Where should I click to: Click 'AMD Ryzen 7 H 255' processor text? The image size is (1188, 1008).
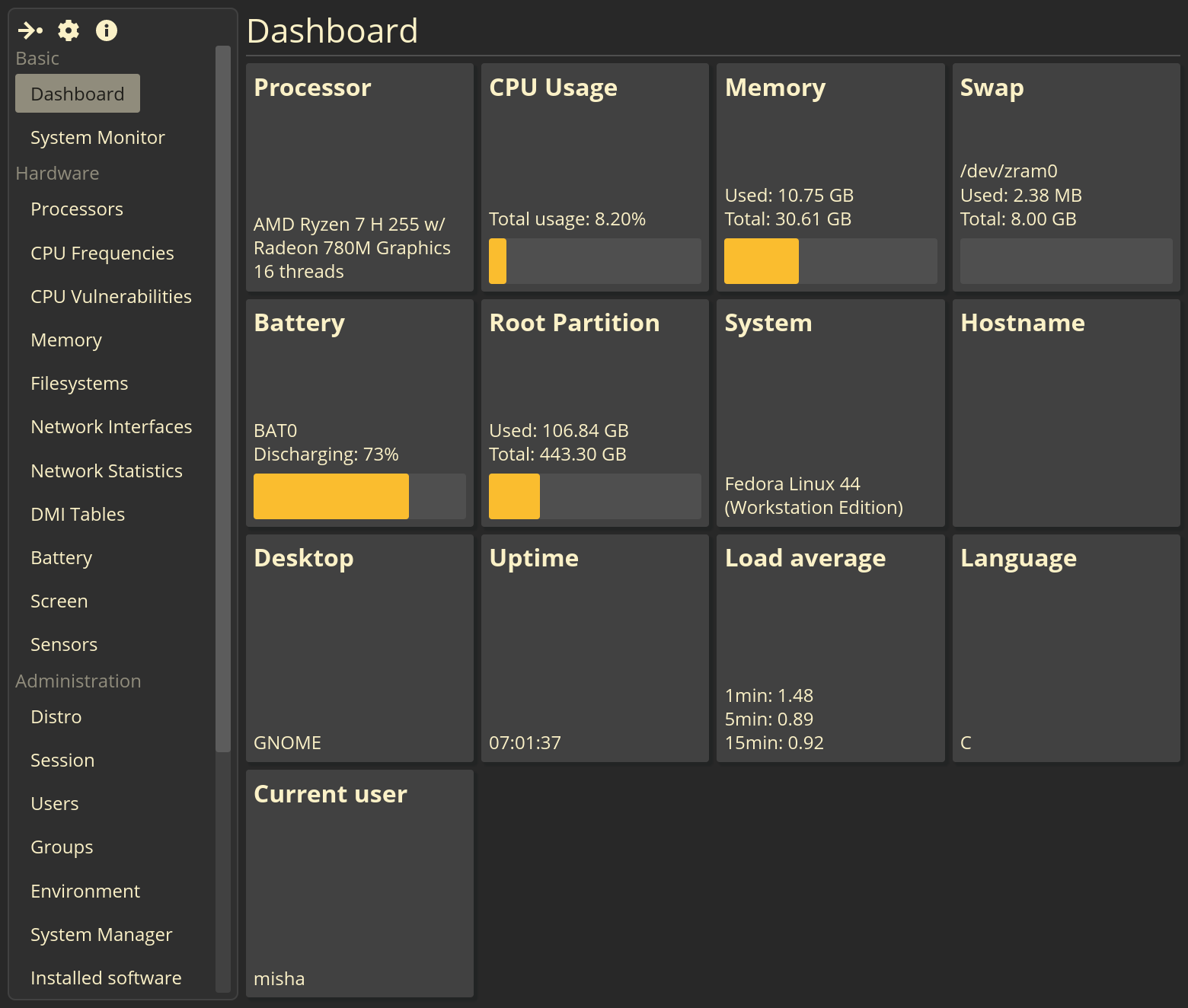click(338, 225)
